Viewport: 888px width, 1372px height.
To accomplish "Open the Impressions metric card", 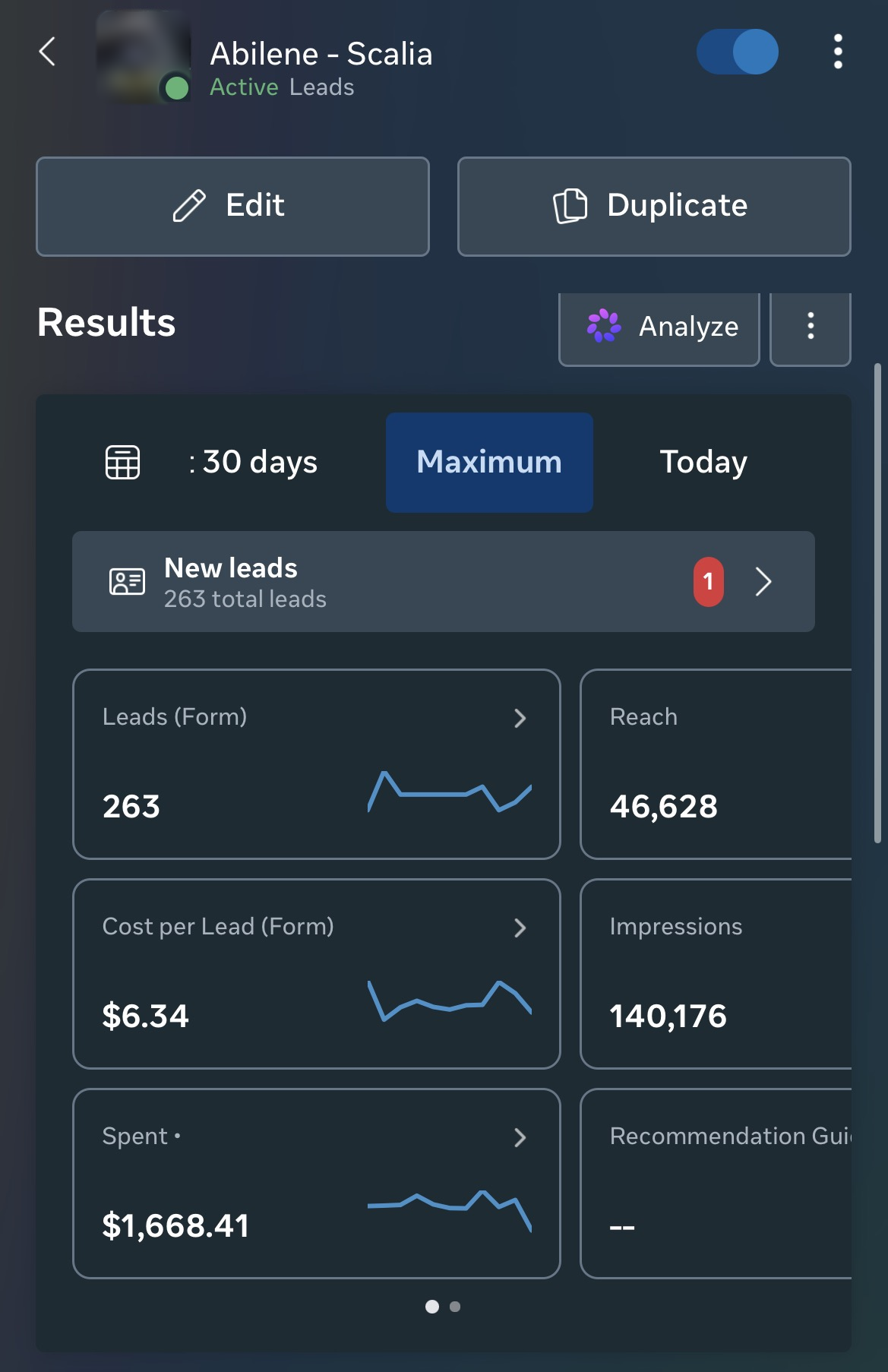I will pos(716,974).
